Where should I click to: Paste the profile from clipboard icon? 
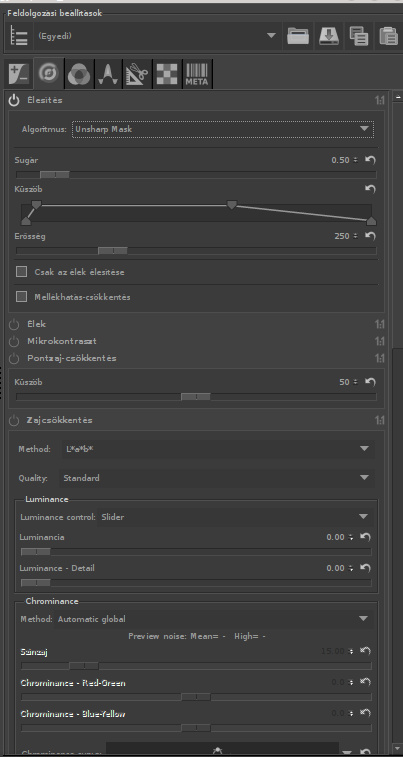pyautogui.click(x=388, y=36)
